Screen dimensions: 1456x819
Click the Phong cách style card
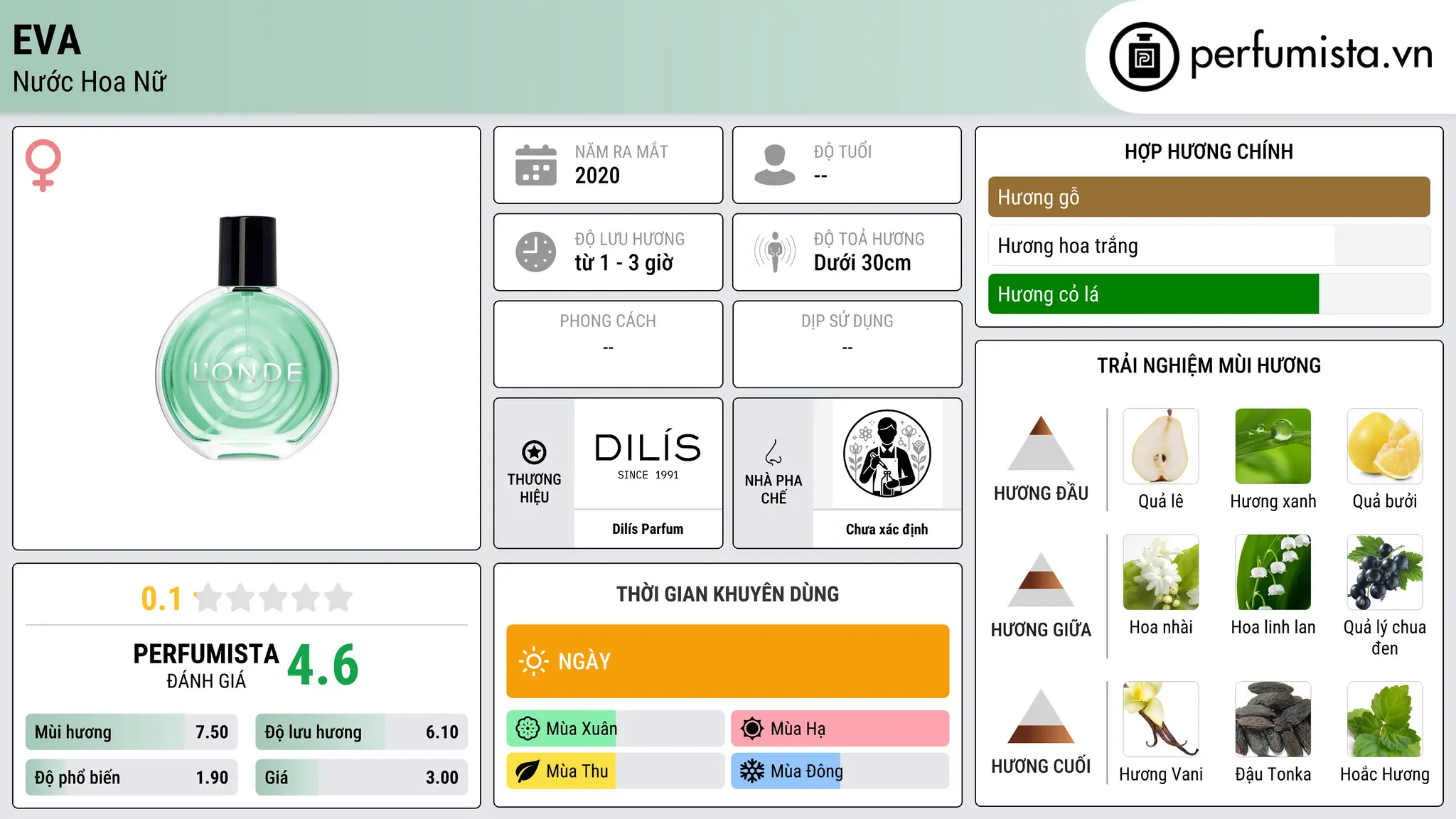pyautogui.click(x=608, y=344)
